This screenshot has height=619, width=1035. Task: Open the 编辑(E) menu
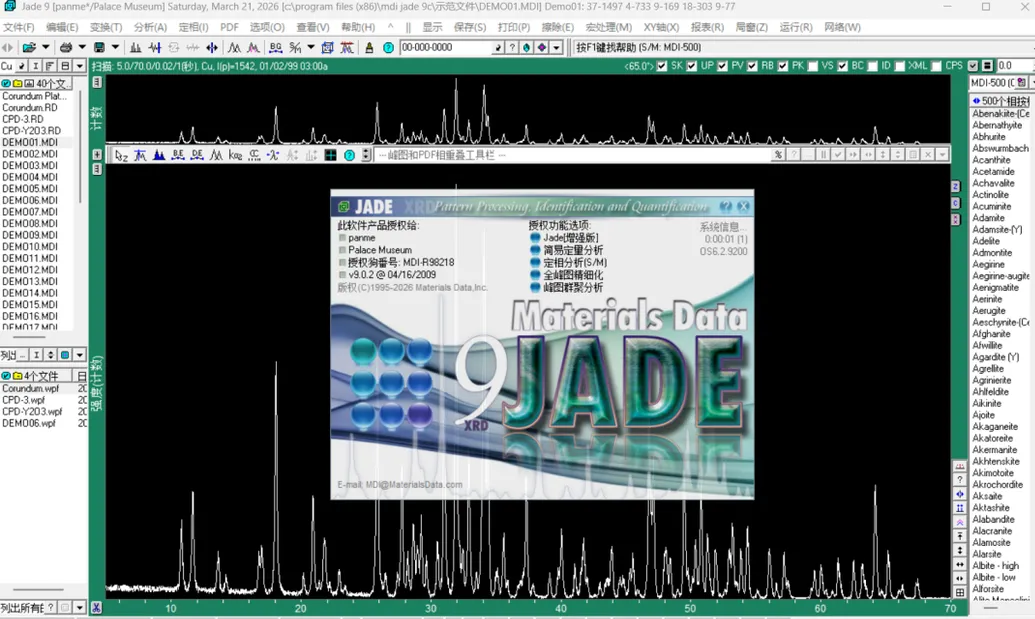(x=62, y=27)
